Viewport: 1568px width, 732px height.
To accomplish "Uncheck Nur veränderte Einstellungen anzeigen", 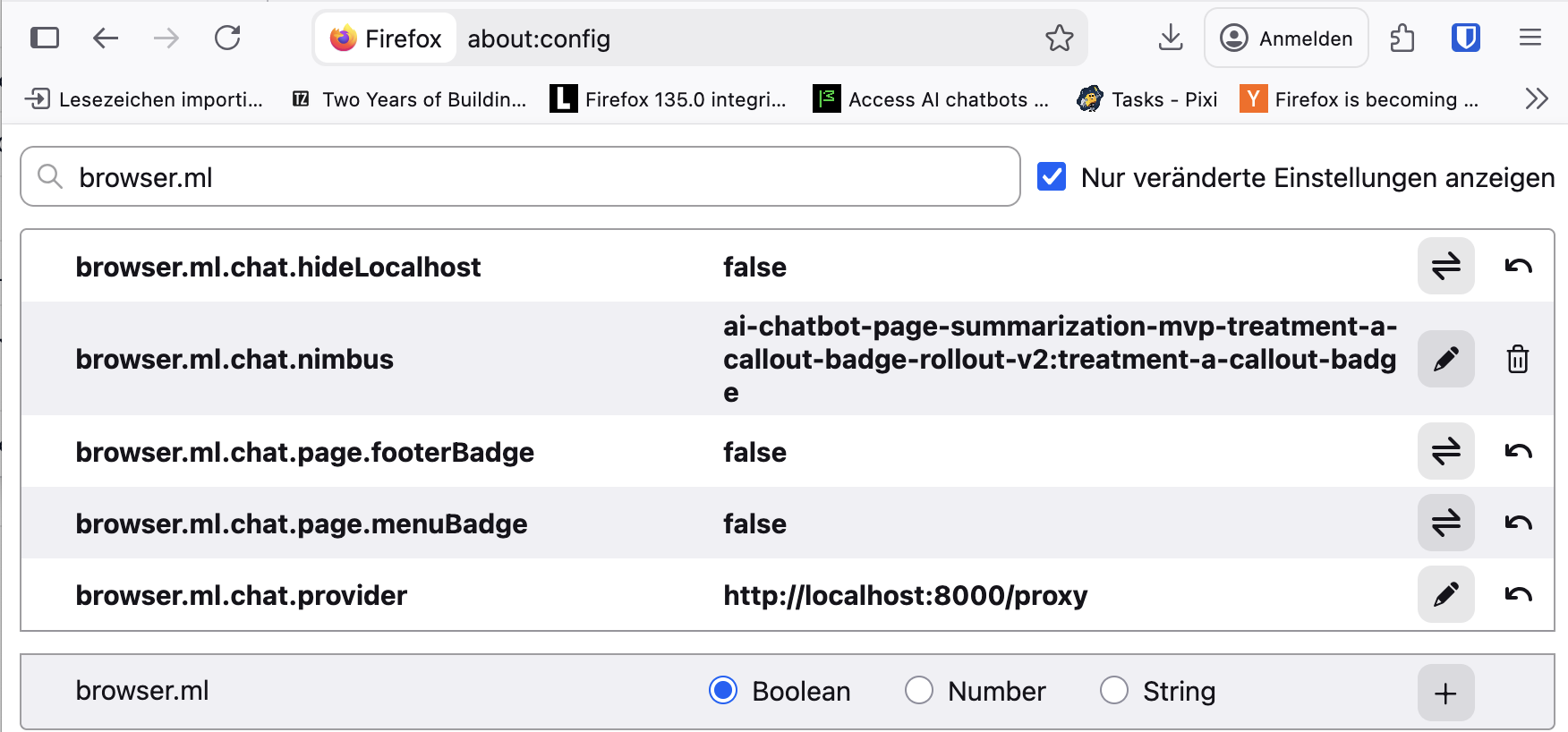I will click(x=1052, y=176).
